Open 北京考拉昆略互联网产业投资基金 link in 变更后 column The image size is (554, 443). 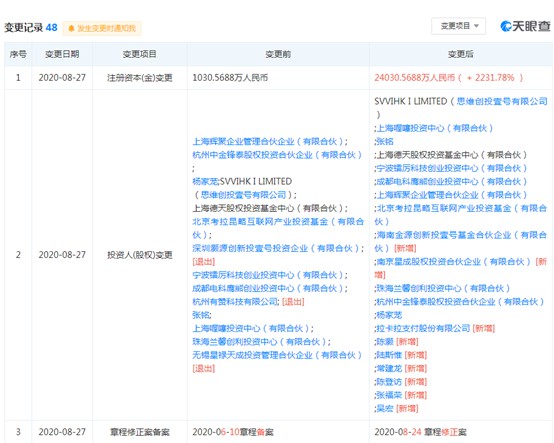pos(461,215)
